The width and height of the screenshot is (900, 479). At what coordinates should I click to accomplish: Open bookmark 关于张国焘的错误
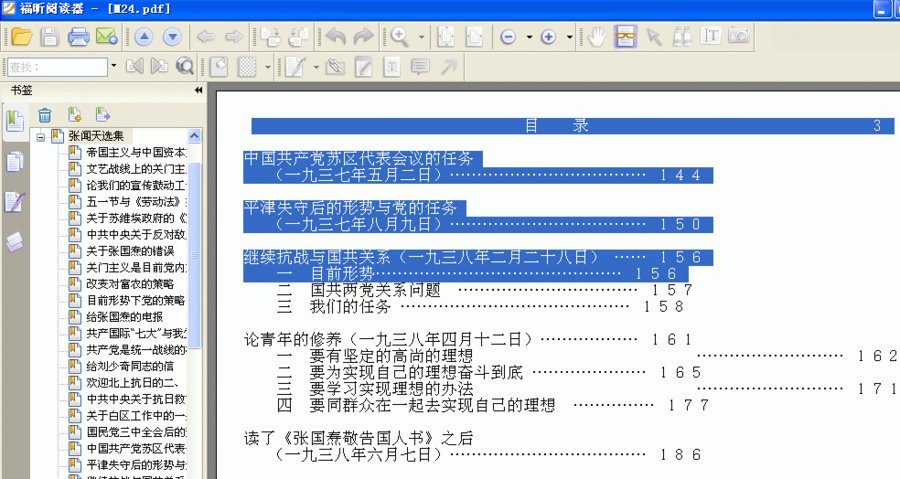coord(130,251)
